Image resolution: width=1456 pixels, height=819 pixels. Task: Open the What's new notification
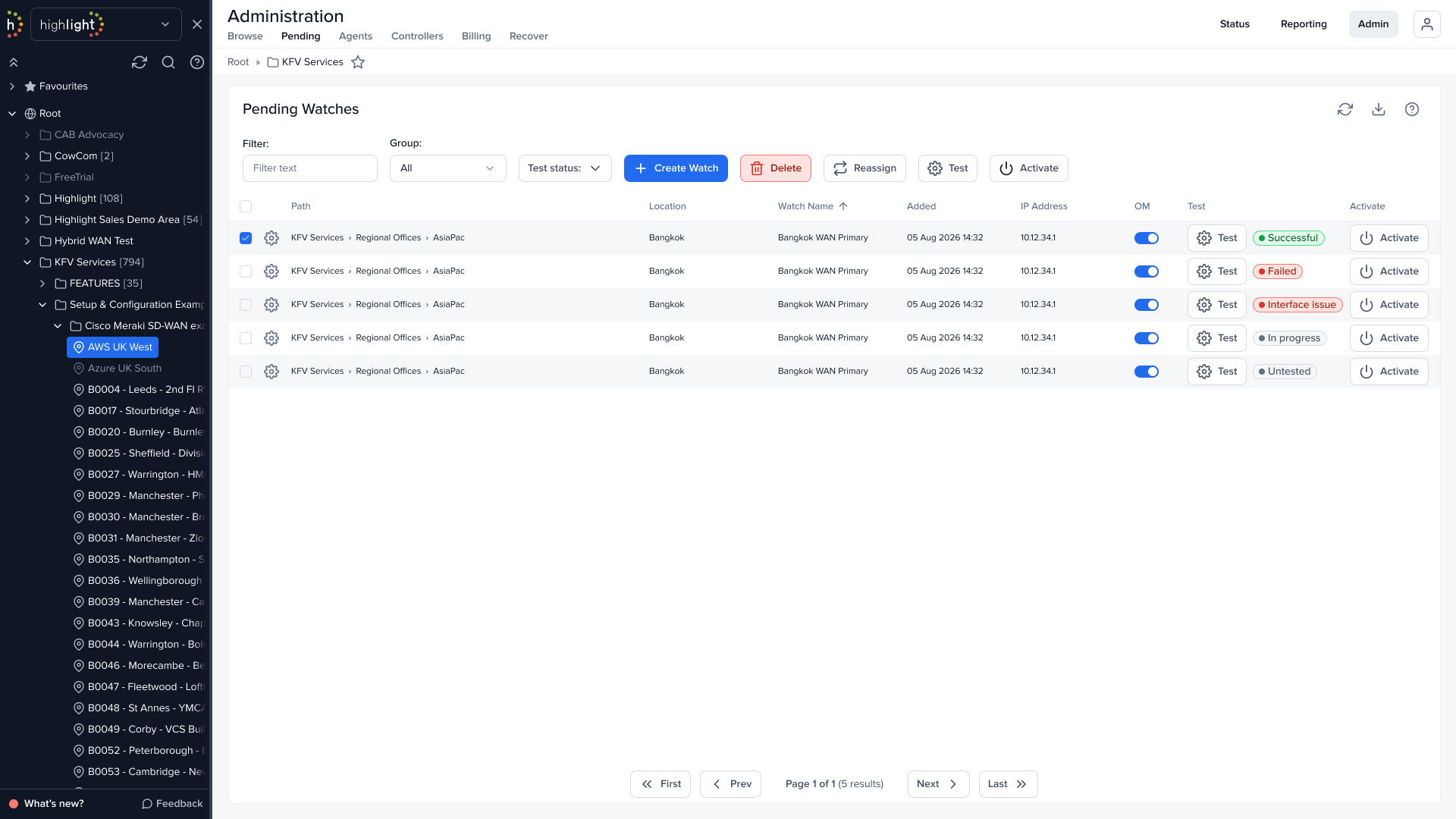[x=46, y=804]
